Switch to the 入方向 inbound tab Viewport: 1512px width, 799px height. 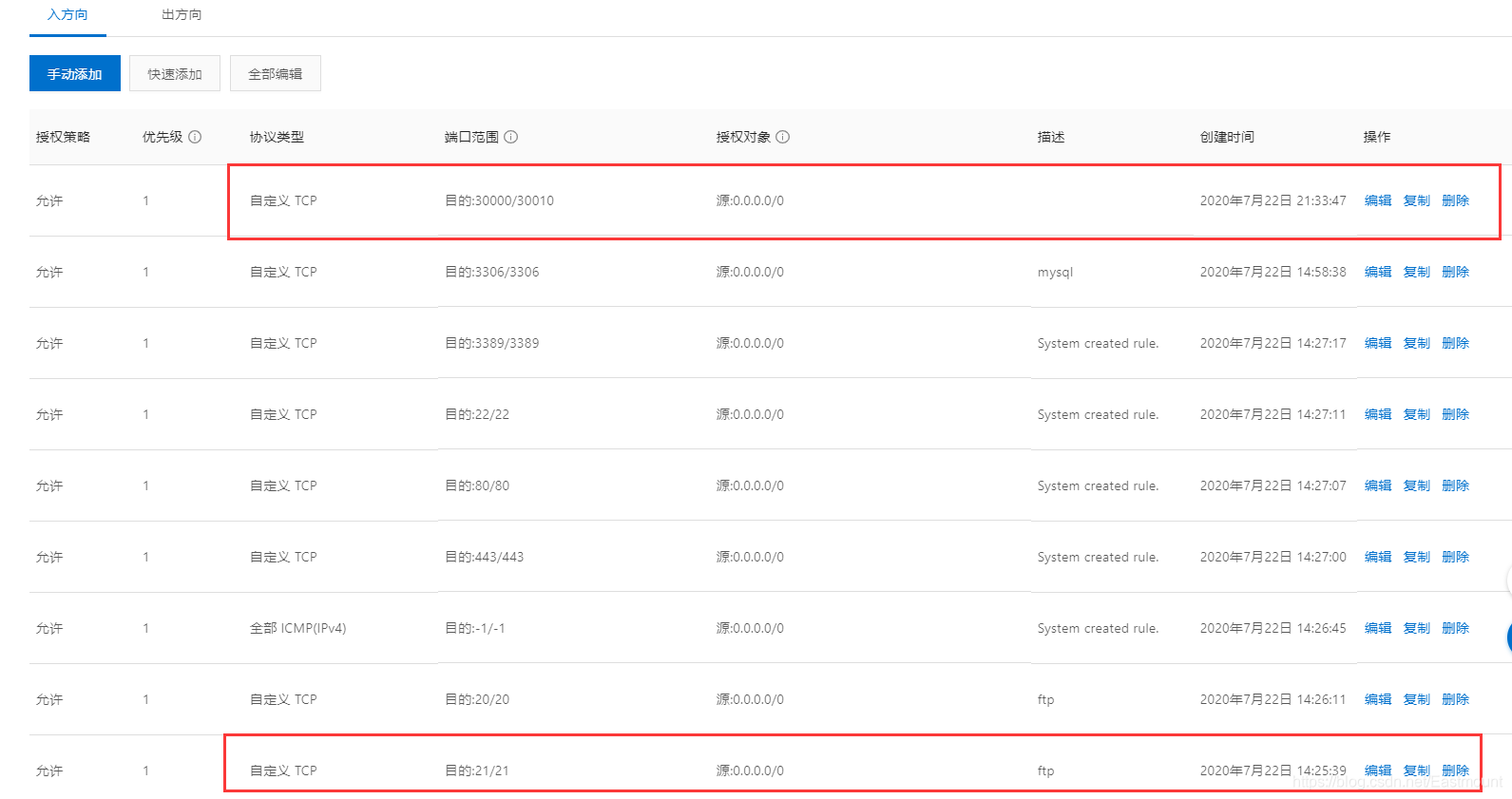[67, 15]
